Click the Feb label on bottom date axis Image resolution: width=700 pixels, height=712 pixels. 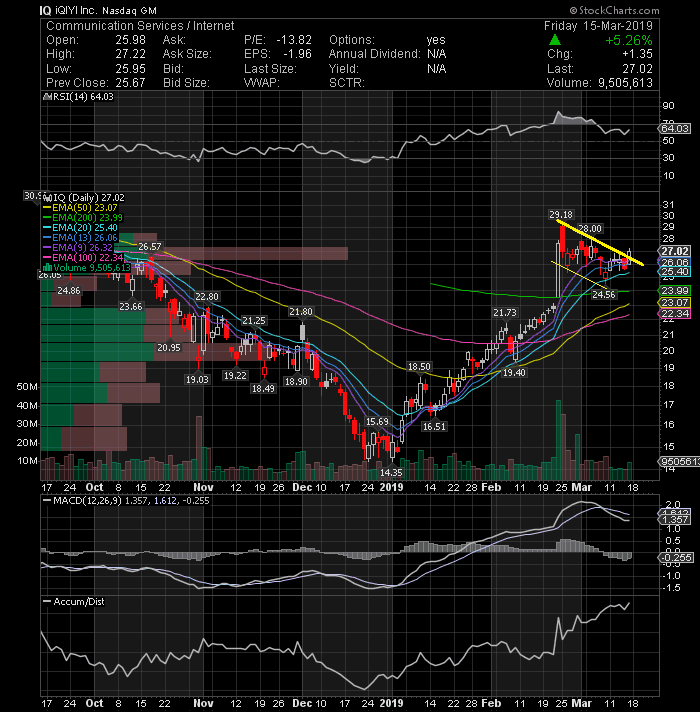tap(491, 703)
